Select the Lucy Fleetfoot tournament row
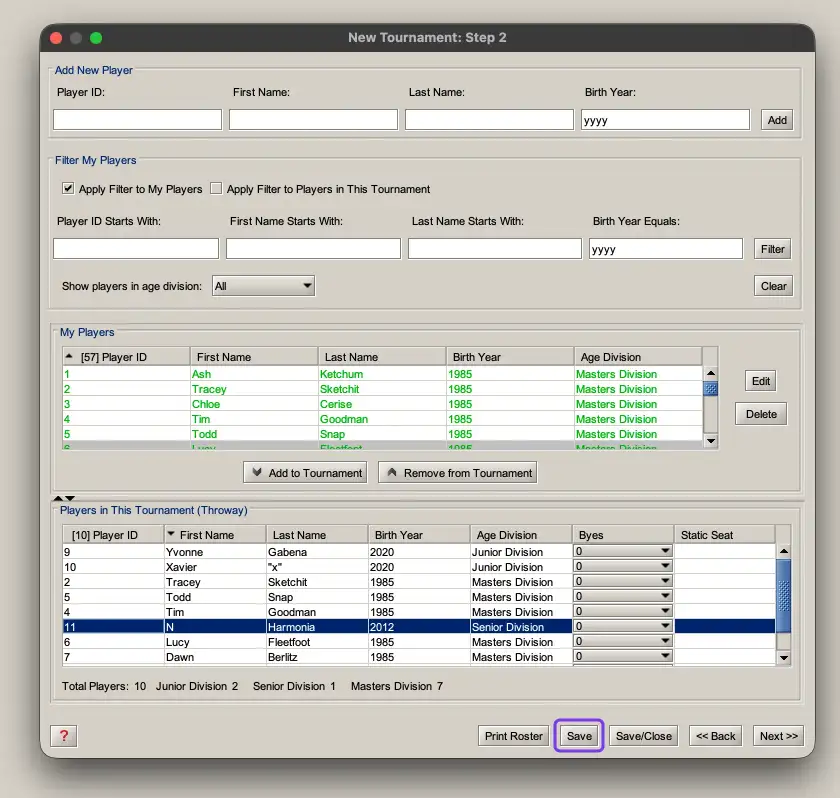 419,642
